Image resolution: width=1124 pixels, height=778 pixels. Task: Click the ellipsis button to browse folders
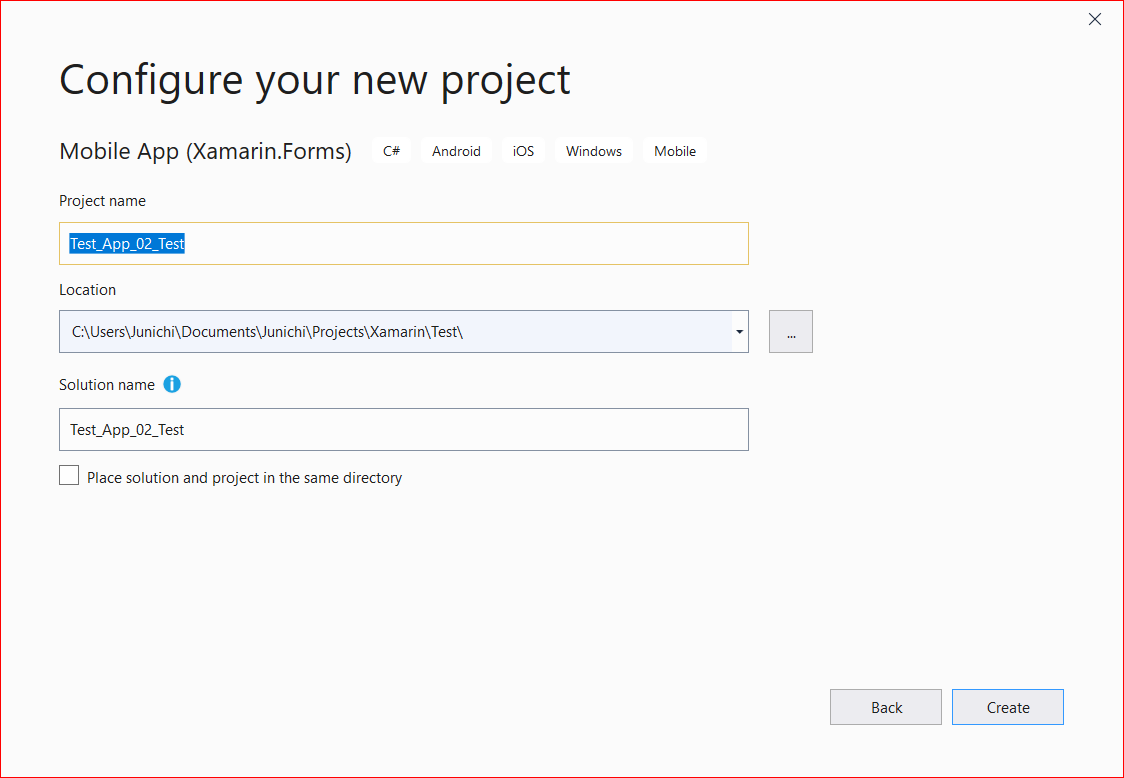[x=790, y=331]
